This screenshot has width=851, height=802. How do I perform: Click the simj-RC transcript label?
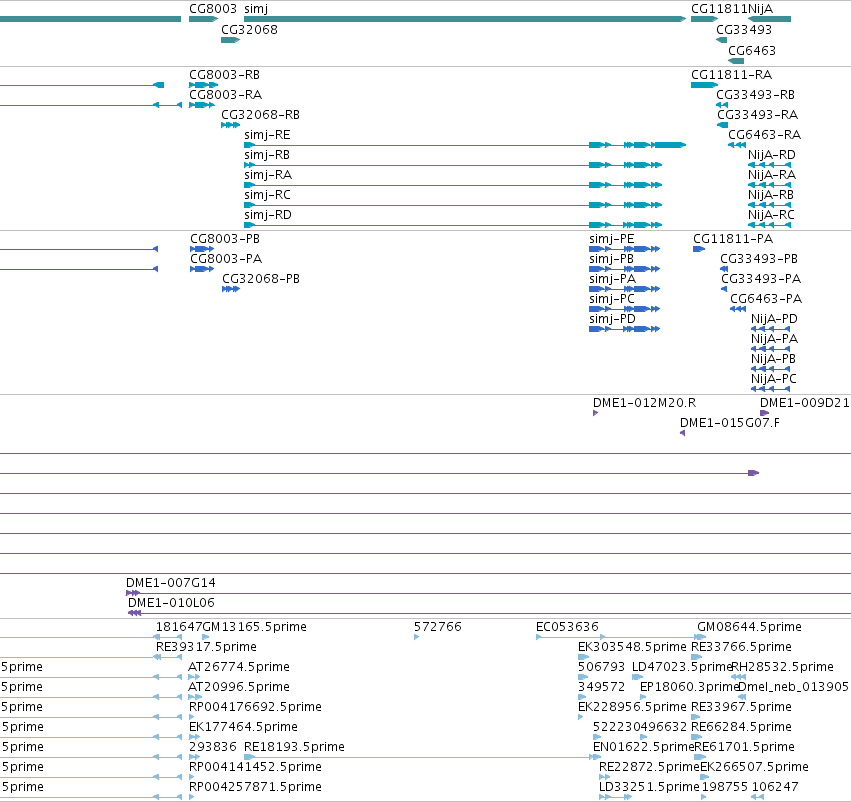click(267, 195)
